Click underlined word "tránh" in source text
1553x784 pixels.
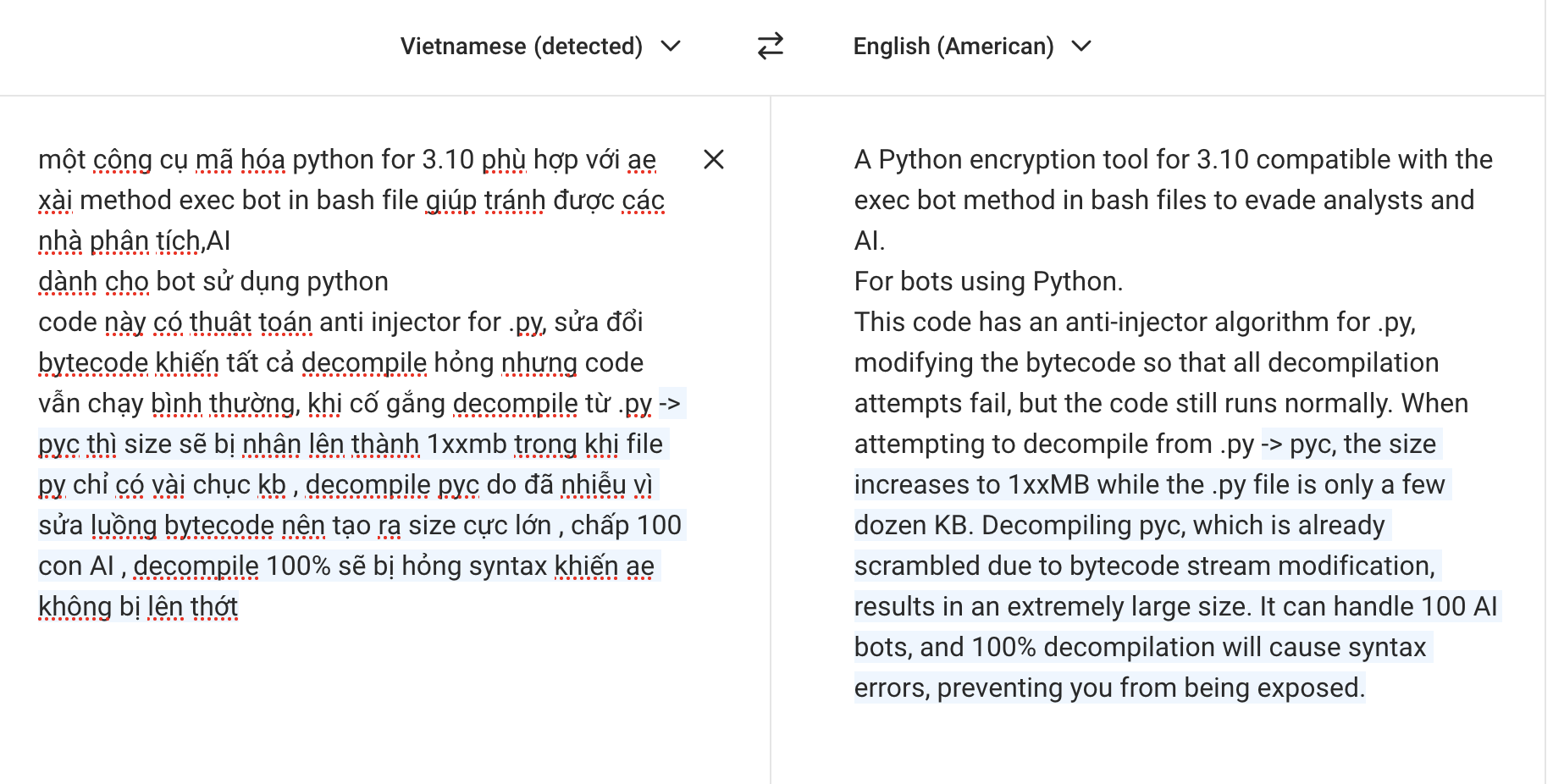515,200
